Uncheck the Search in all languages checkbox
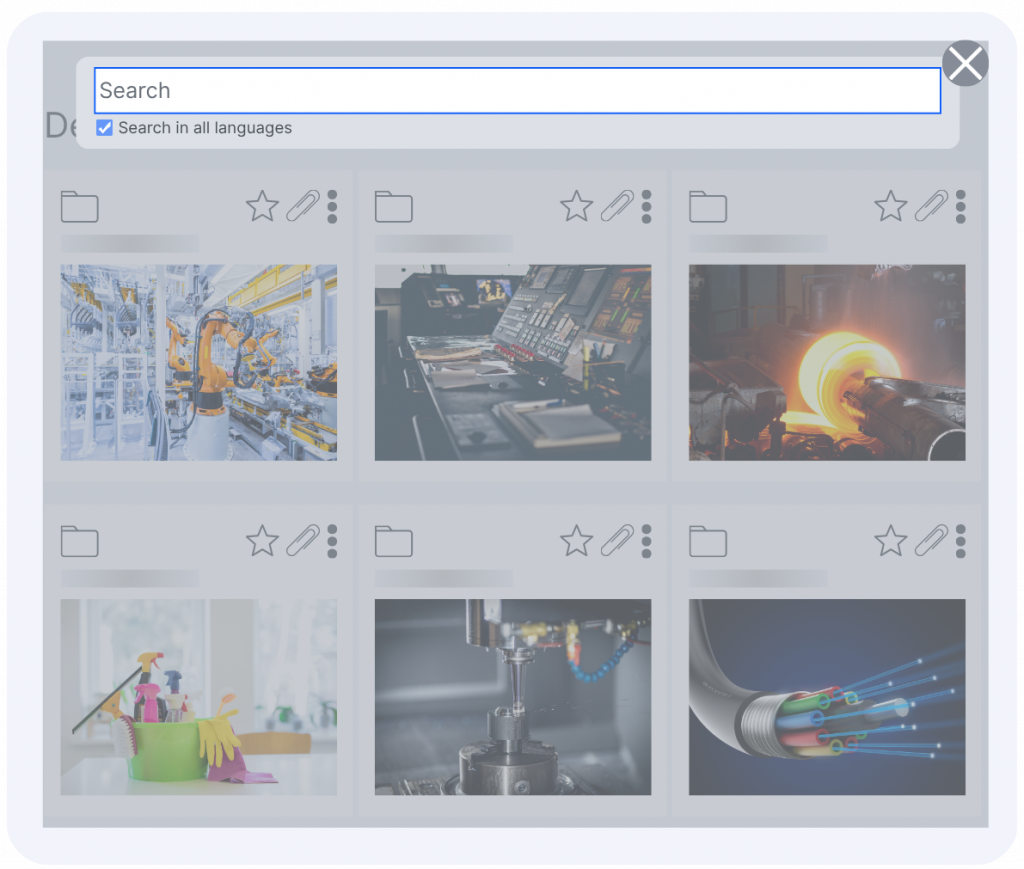The height and width of the screenshot is (869, 1024). 105,128
